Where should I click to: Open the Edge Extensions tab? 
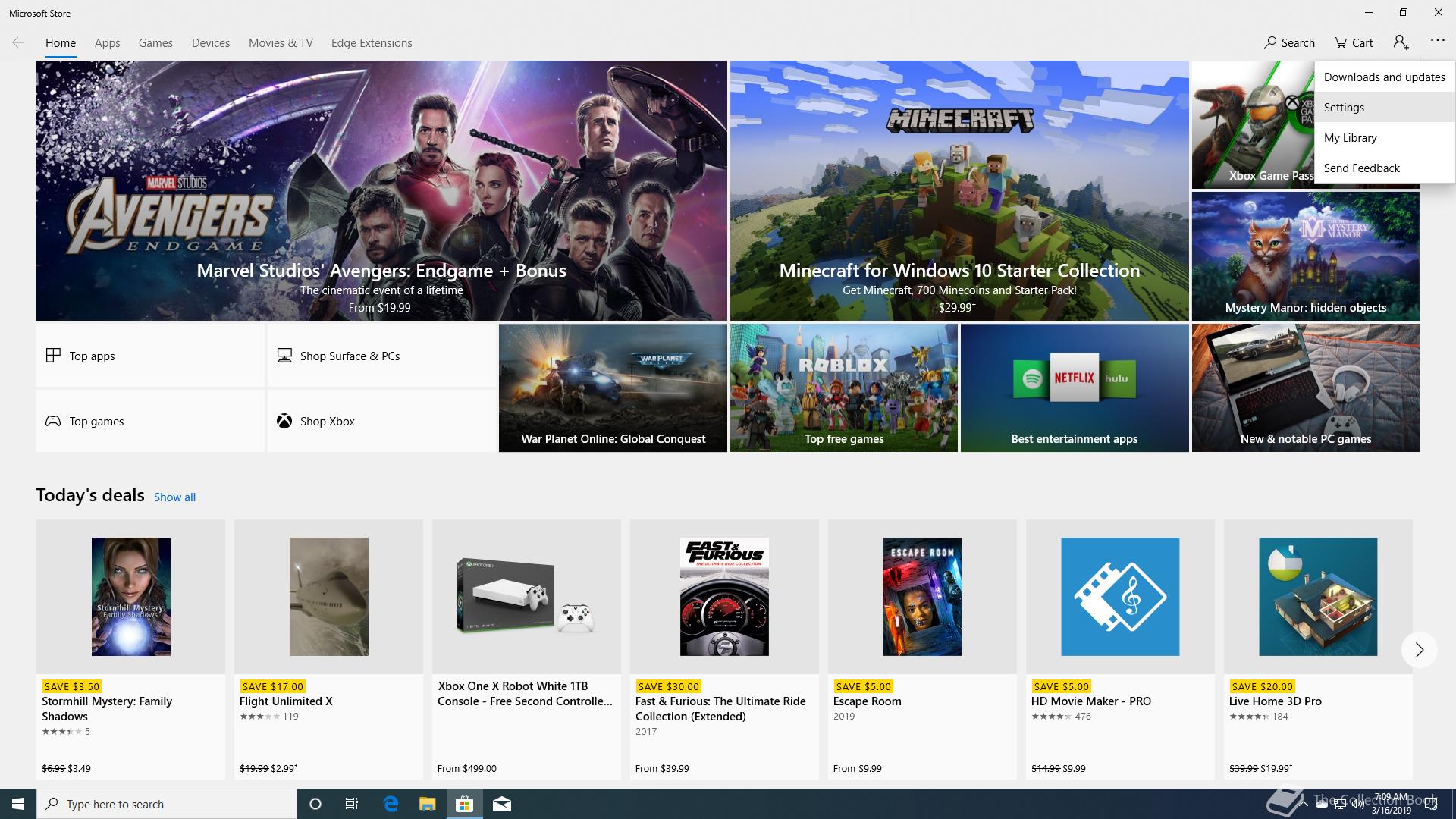[372, 43]
